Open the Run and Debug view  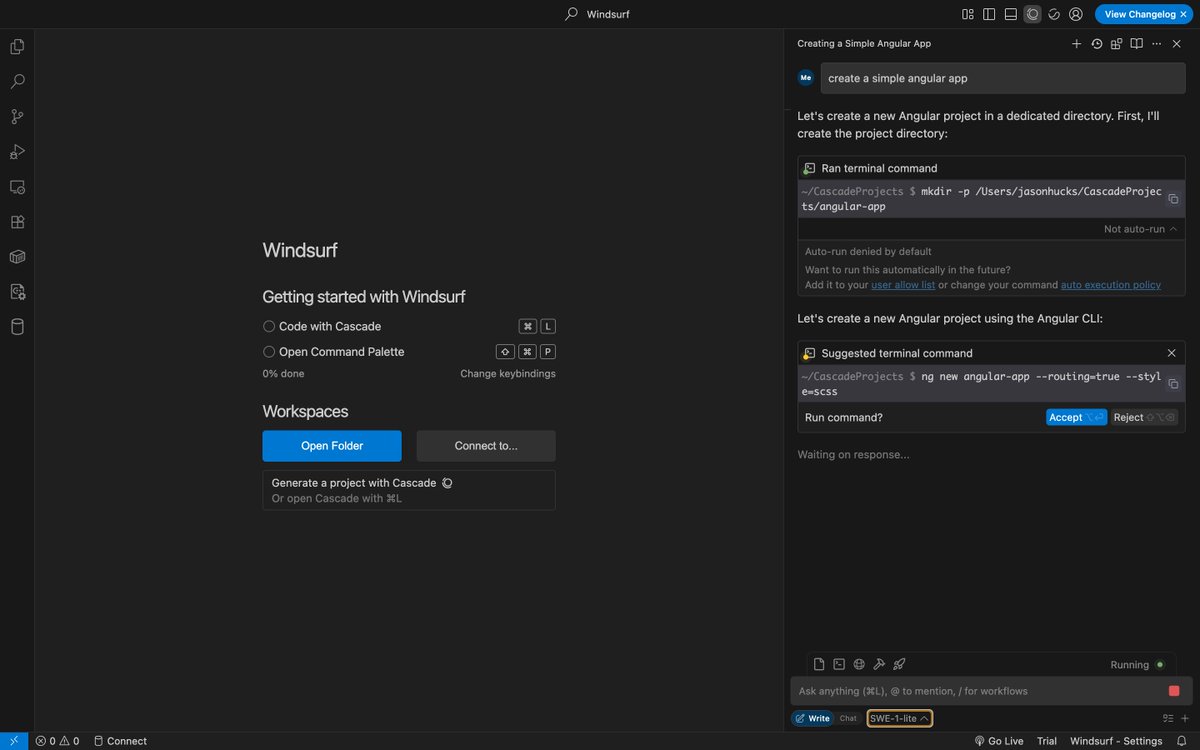pyautogui.click(x=17, y=152)
